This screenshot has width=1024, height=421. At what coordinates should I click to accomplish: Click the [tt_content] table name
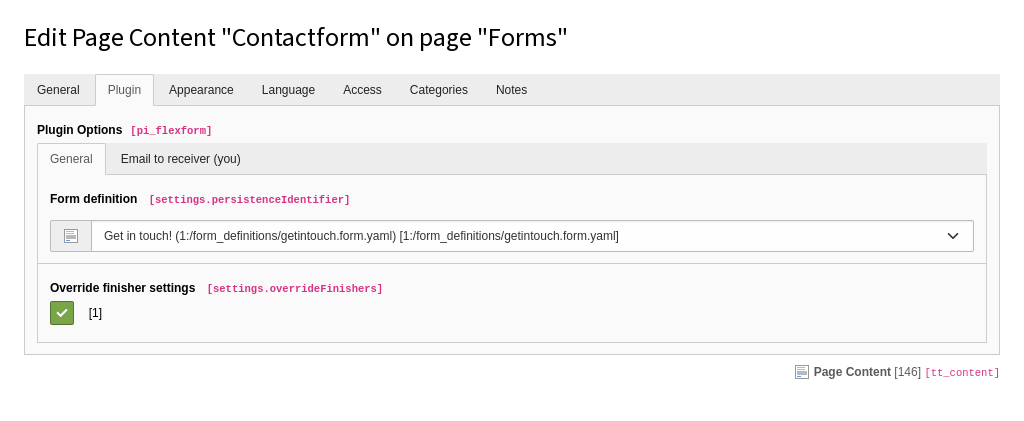pyautogui.click(x=961, y=373)
